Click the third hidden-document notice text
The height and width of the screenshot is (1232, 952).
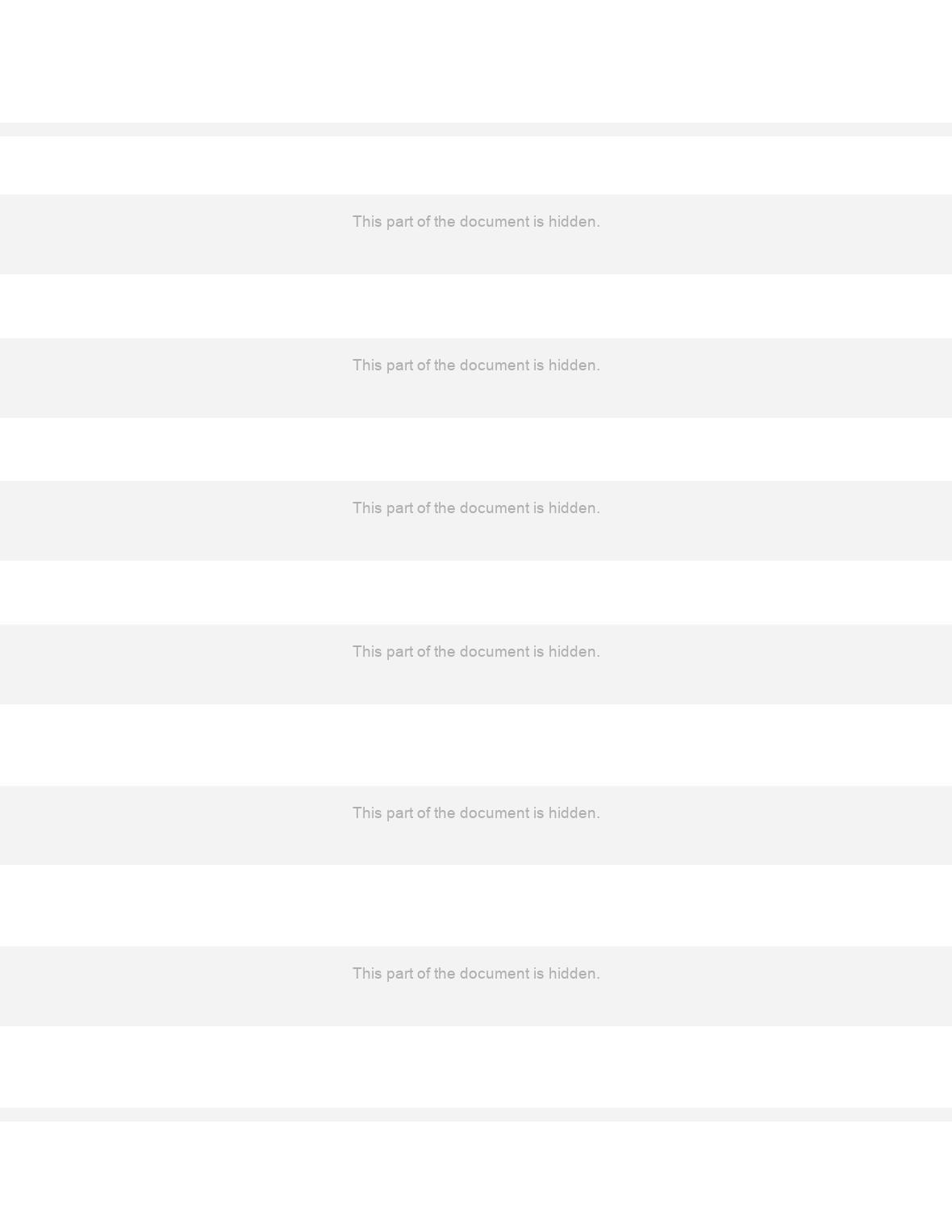click(476, 507)
